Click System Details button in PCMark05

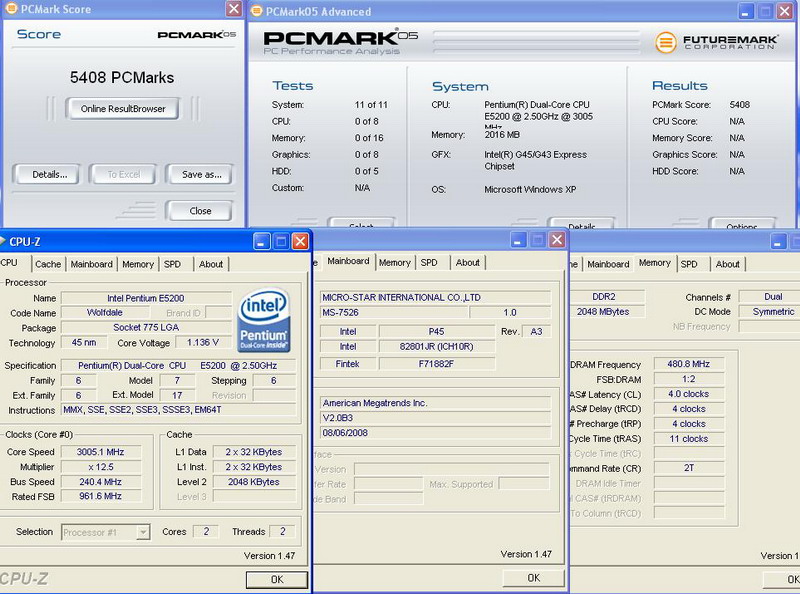[x=581, y=224]
